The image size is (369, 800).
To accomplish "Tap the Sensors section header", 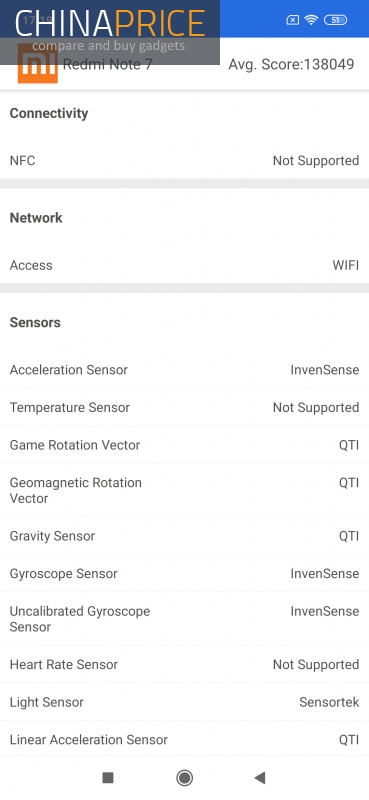I will [x=35, y=322].
